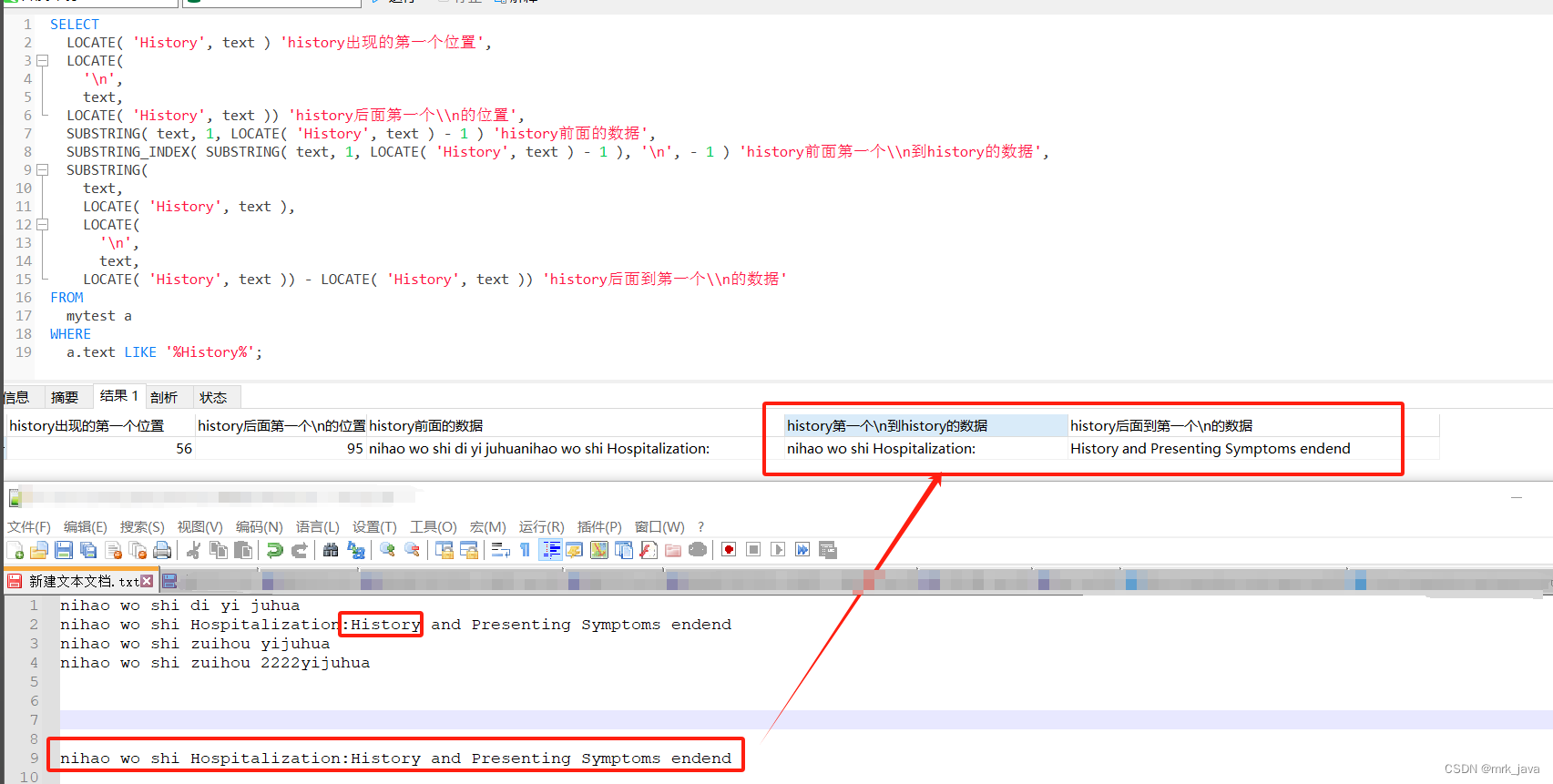Toggle the indent guide toolbar button
This screenshot has width=1553, height=784.
pyautogui.click(x=550, y=550)
